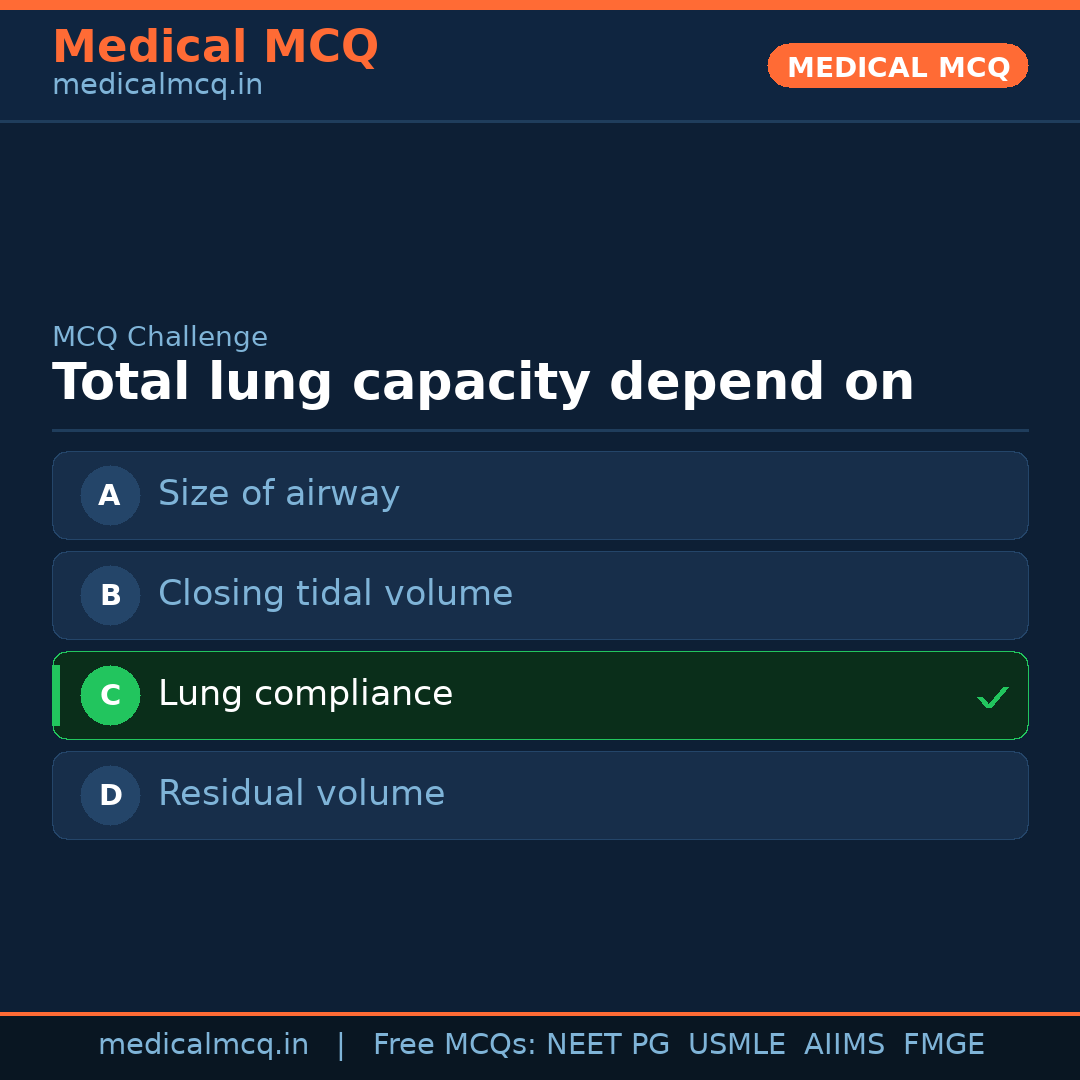
Task: Select NEET PG in the footer
Action: pos(608,1045)
